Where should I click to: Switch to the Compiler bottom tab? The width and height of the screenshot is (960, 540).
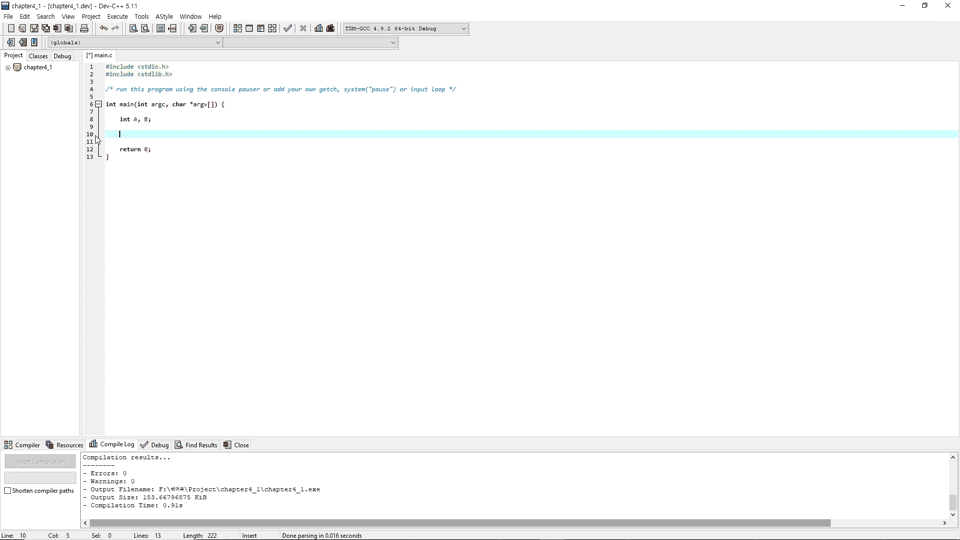tap(21, 445)
